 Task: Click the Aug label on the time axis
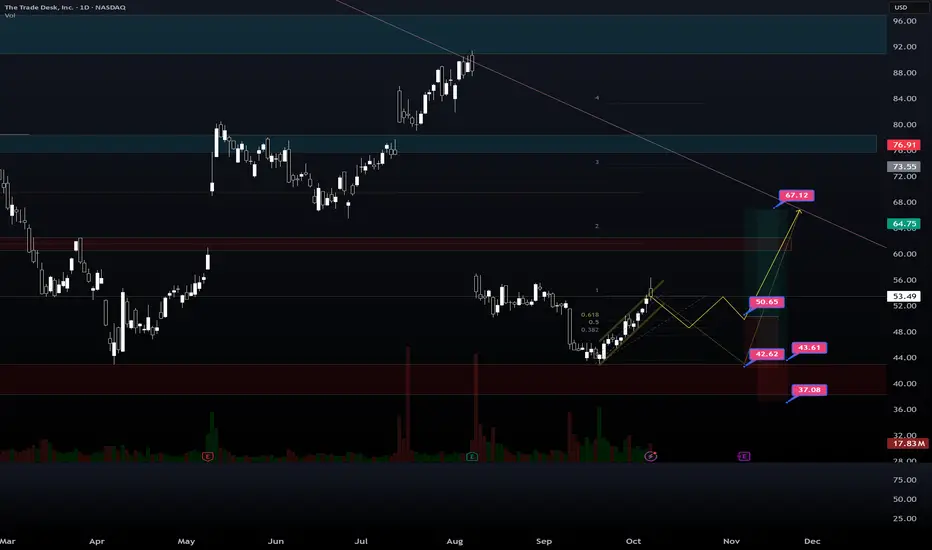pos(454,541)
